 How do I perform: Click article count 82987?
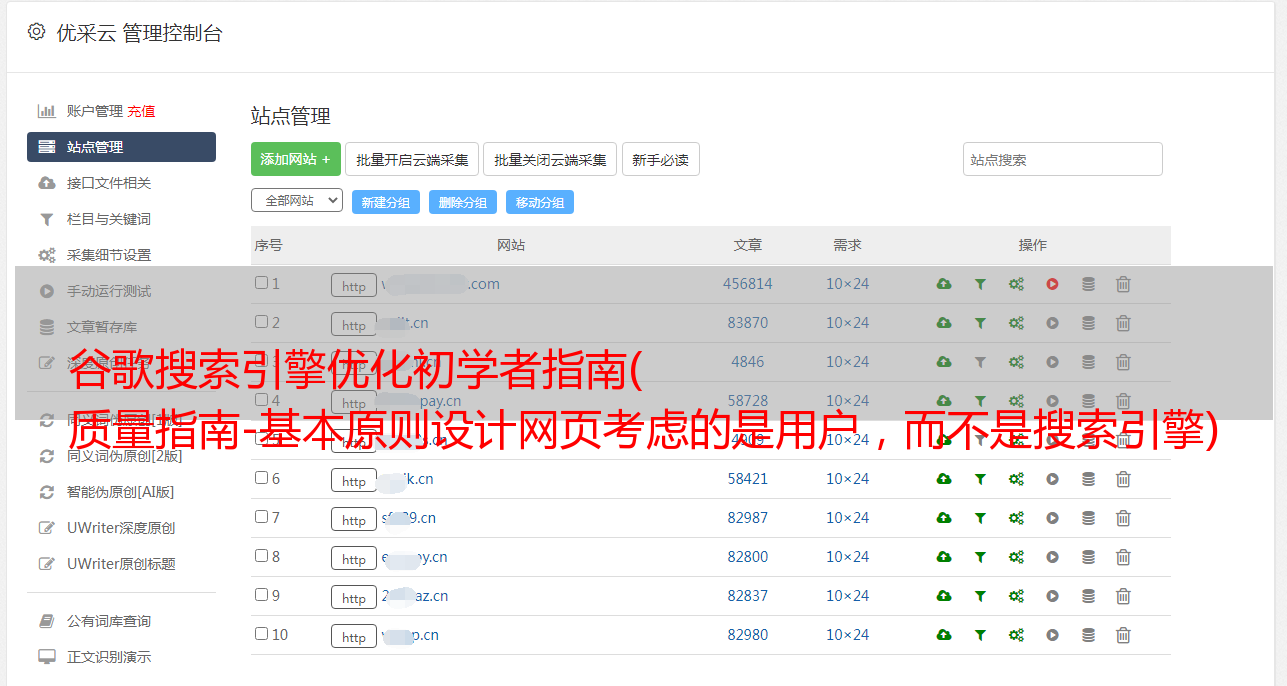click(x=748, y=518)
